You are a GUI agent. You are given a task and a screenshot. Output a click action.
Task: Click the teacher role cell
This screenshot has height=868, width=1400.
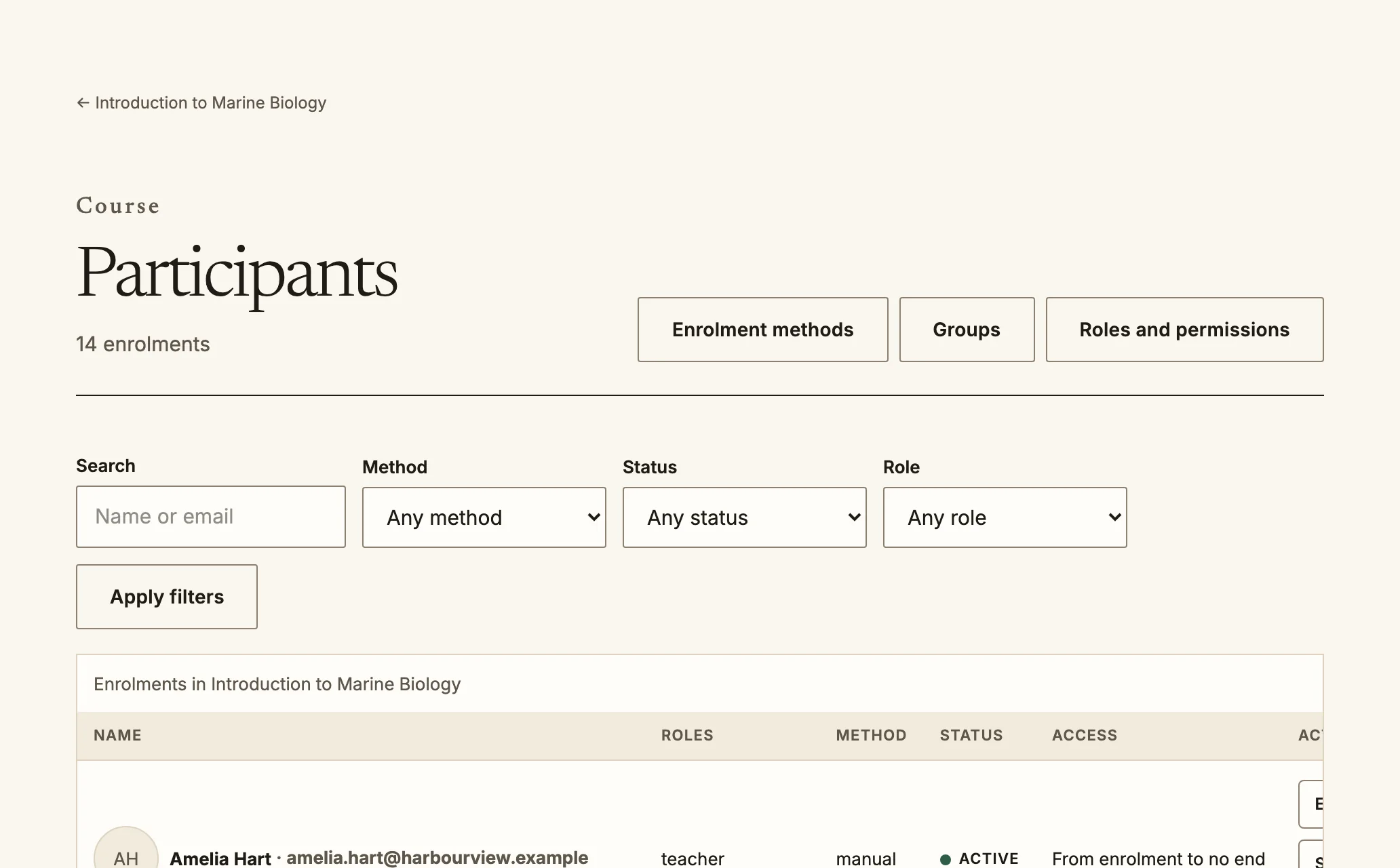pos(693,859)
